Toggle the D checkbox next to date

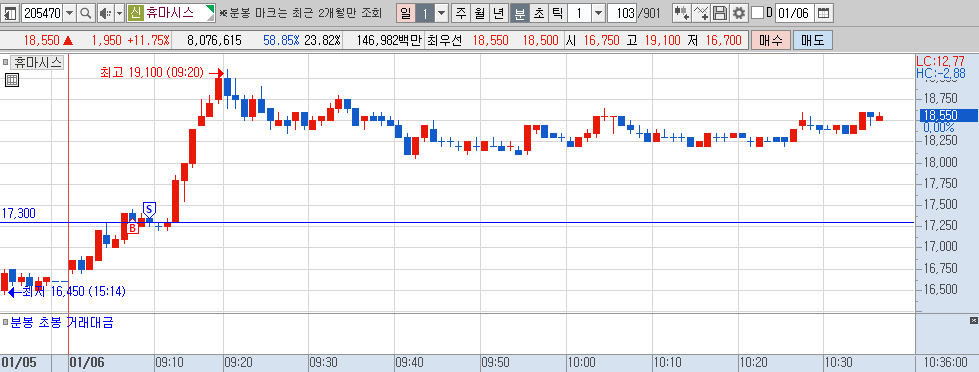[x=757, y=12]
